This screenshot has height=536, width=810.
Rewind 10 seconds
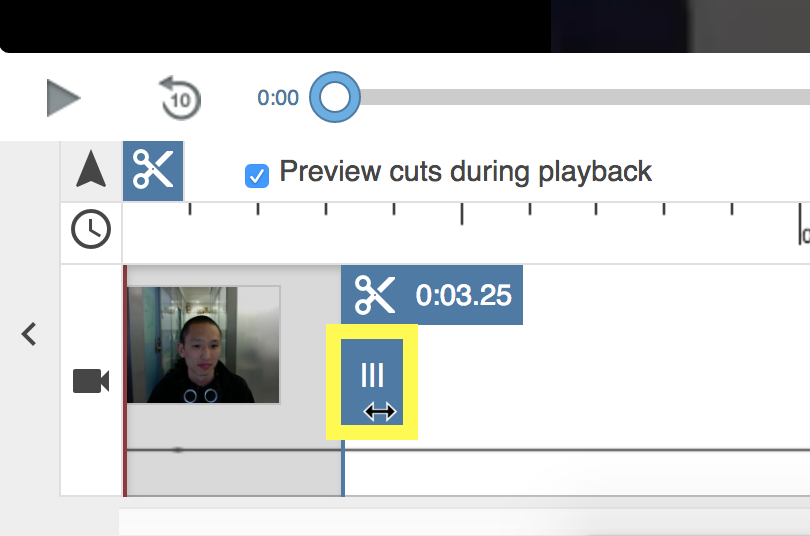[x=180, y=98]
